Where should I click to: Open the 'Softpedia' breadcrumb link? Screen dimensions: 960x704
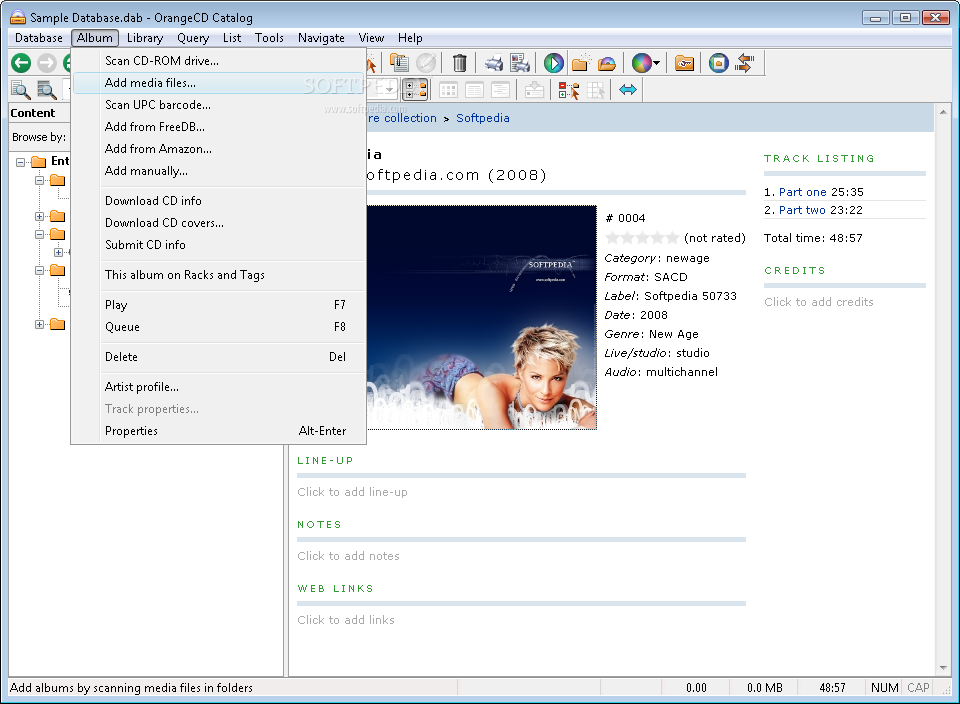click(482, 118)
